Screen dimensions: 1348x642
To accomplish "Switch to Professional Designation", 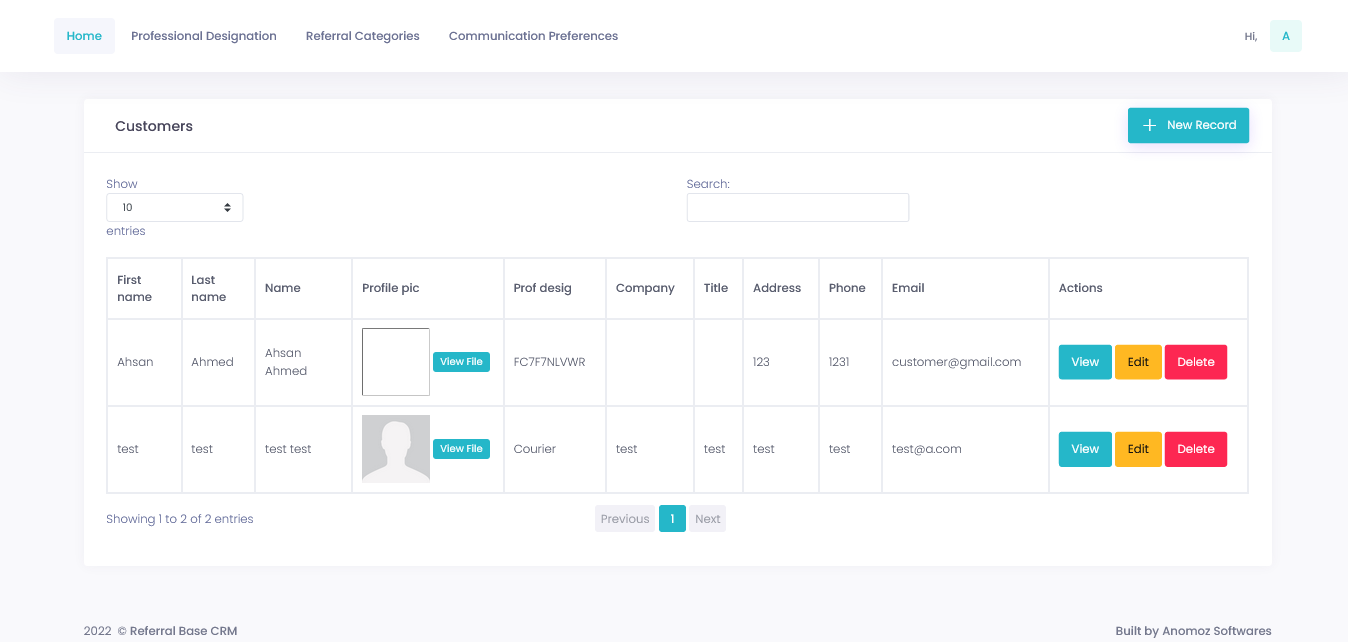I will [204, 35].
